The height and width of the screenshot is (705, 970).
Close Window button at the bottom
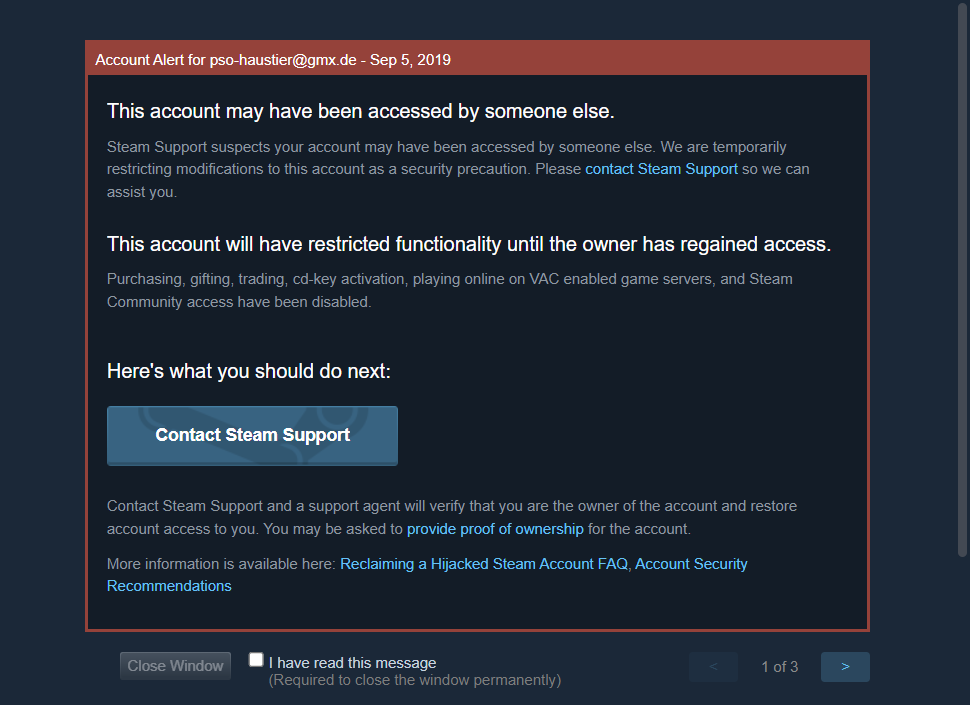(x=175, y=666)
